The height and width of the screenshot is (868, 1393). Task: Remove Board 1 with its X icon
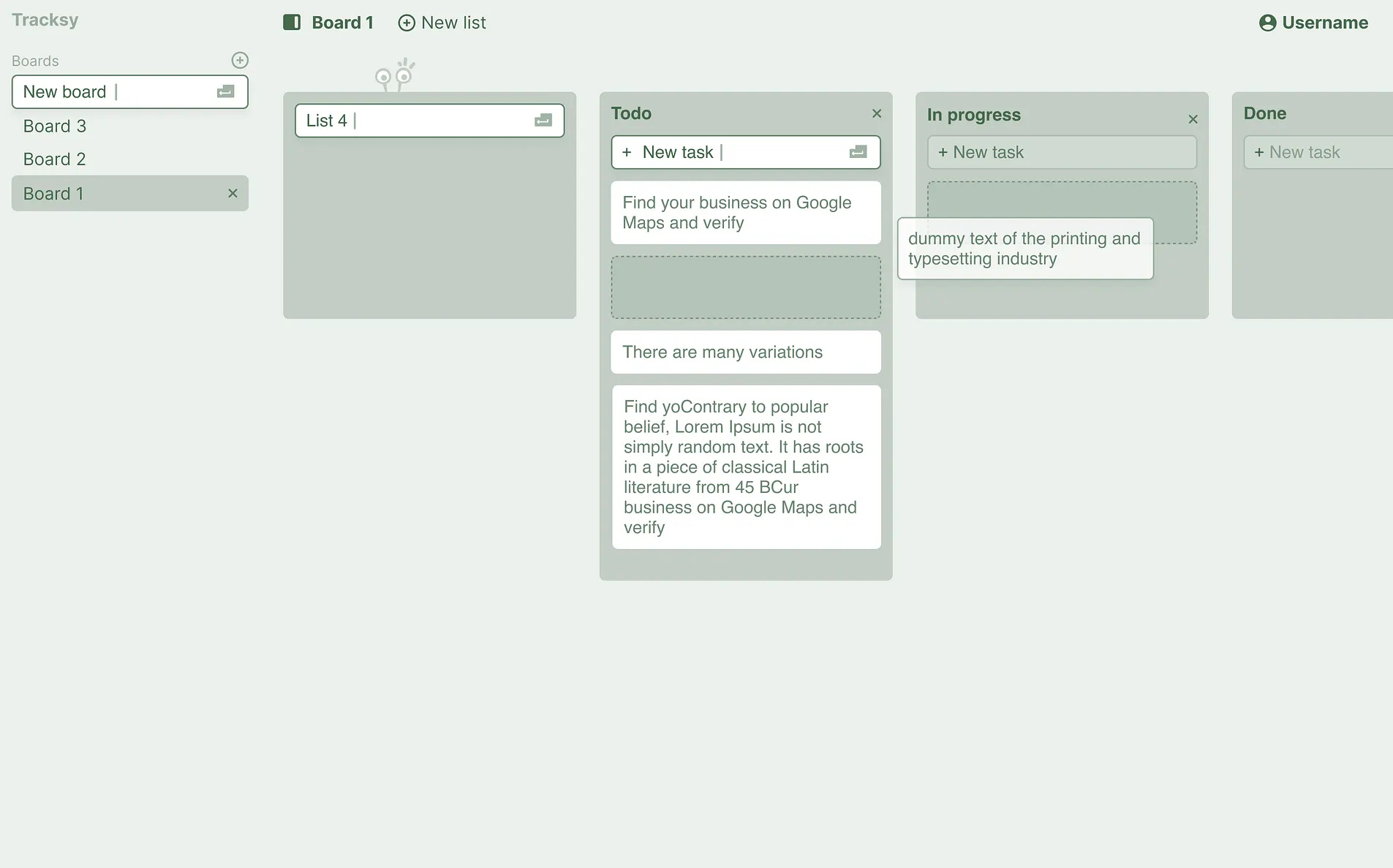tap(233, 194)
